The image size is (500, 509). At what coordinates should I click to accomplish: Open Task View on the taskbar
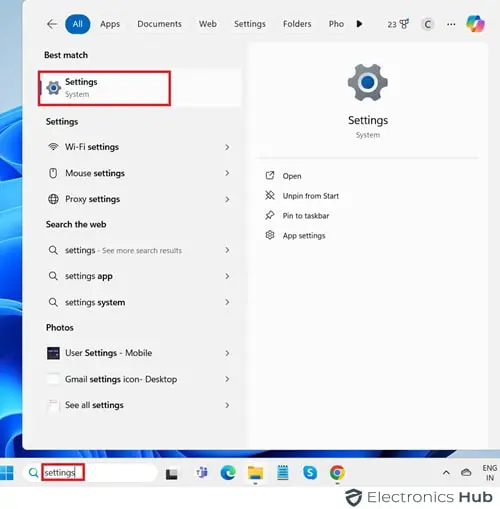[172, 474]
